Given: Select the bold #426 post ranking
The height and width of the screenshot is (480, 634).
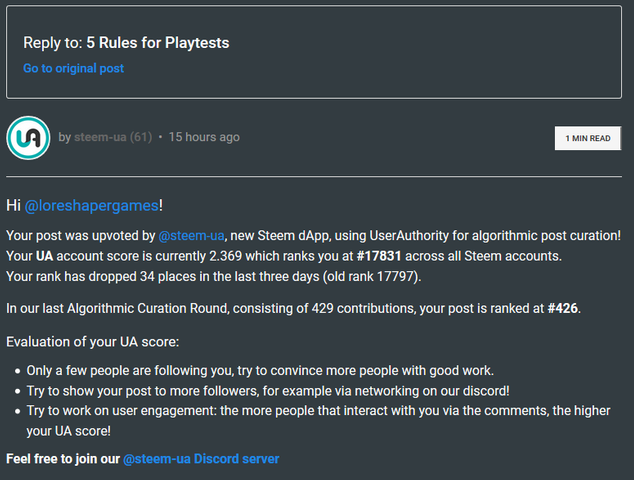Looking at the screenshot, I should pos(563,308).
